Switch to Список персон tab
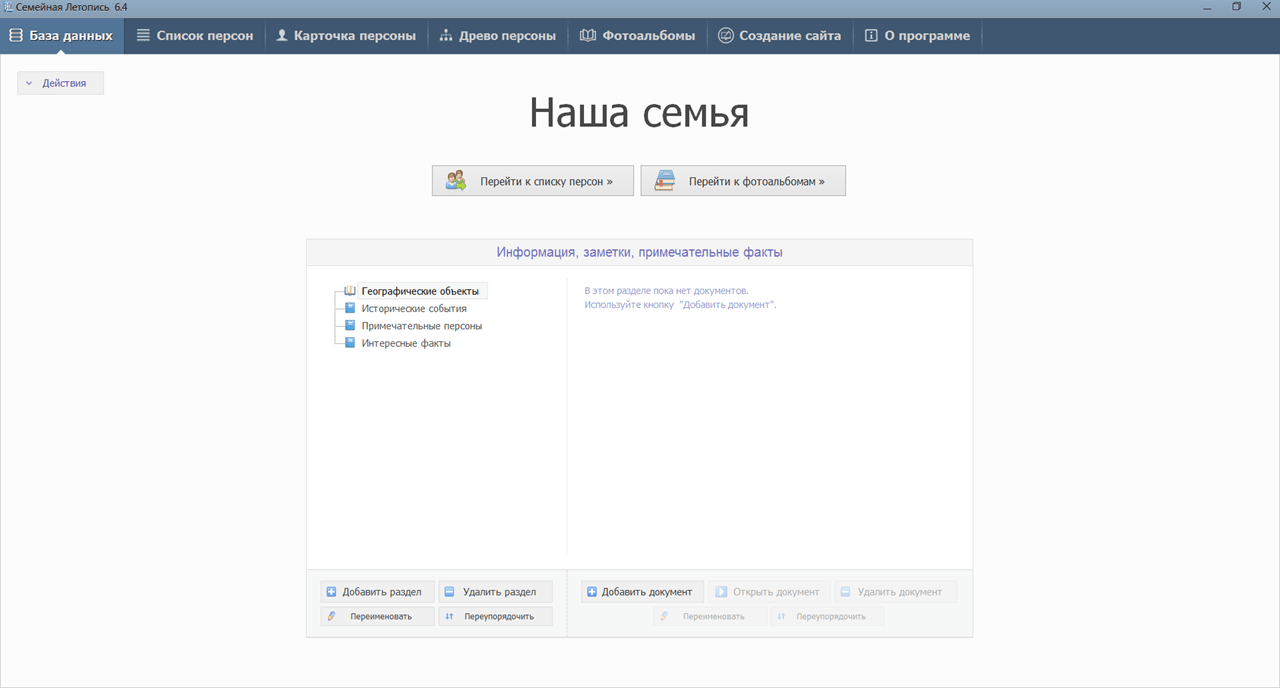Viewport: 1280px width, 688px height. pos(195,35)
